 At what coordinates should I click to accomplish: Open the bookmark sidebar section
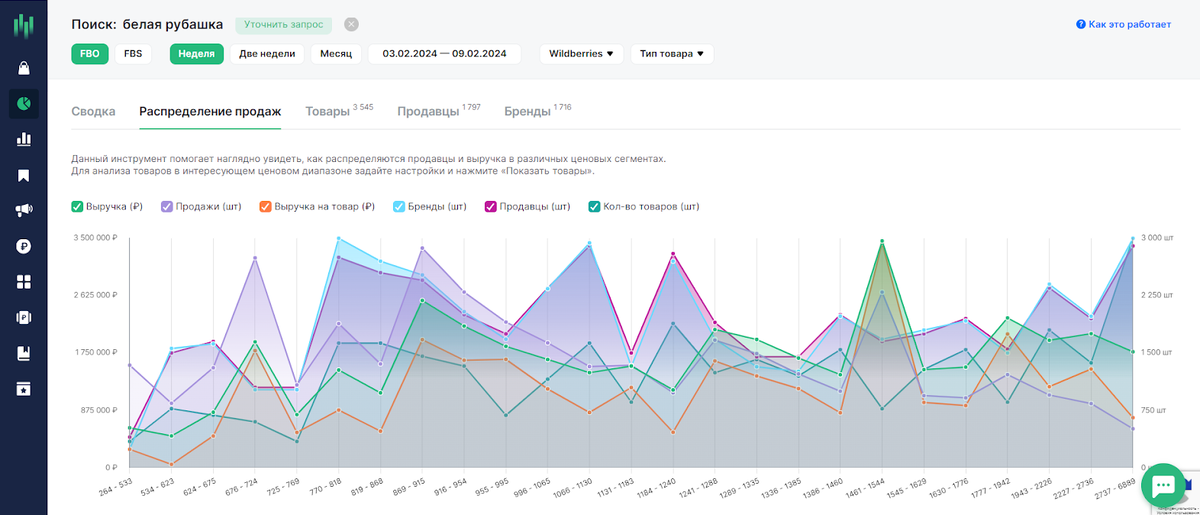pos(23,175)
